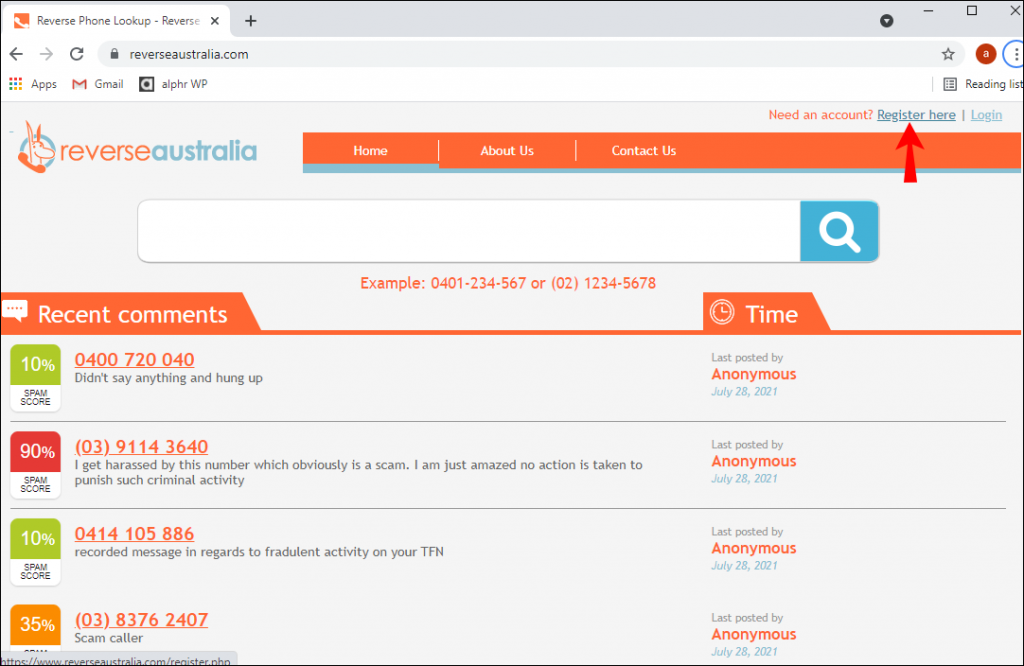The height and width of the screenshot is (666, 1024).
Task: Select the Home navigation tab
Action: (x=370, y=151)
